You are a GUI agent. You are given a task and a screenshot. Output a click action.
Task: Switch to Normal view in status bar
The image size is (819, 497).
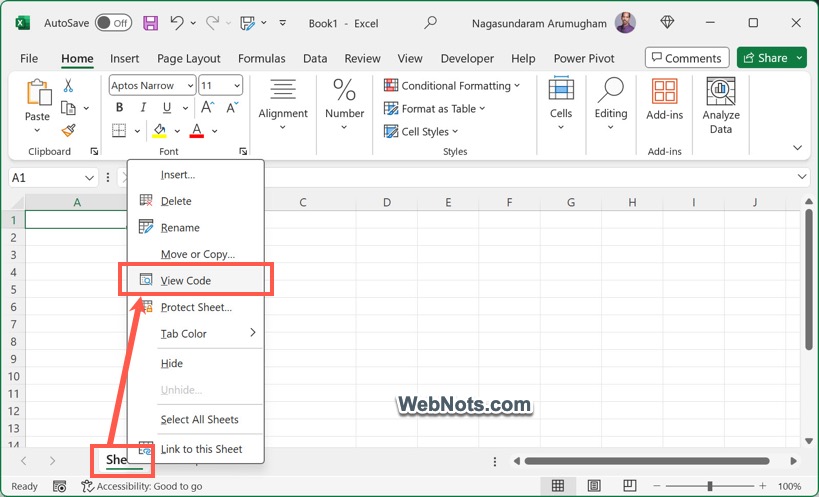pyautogui.click(x=558, y=486)
